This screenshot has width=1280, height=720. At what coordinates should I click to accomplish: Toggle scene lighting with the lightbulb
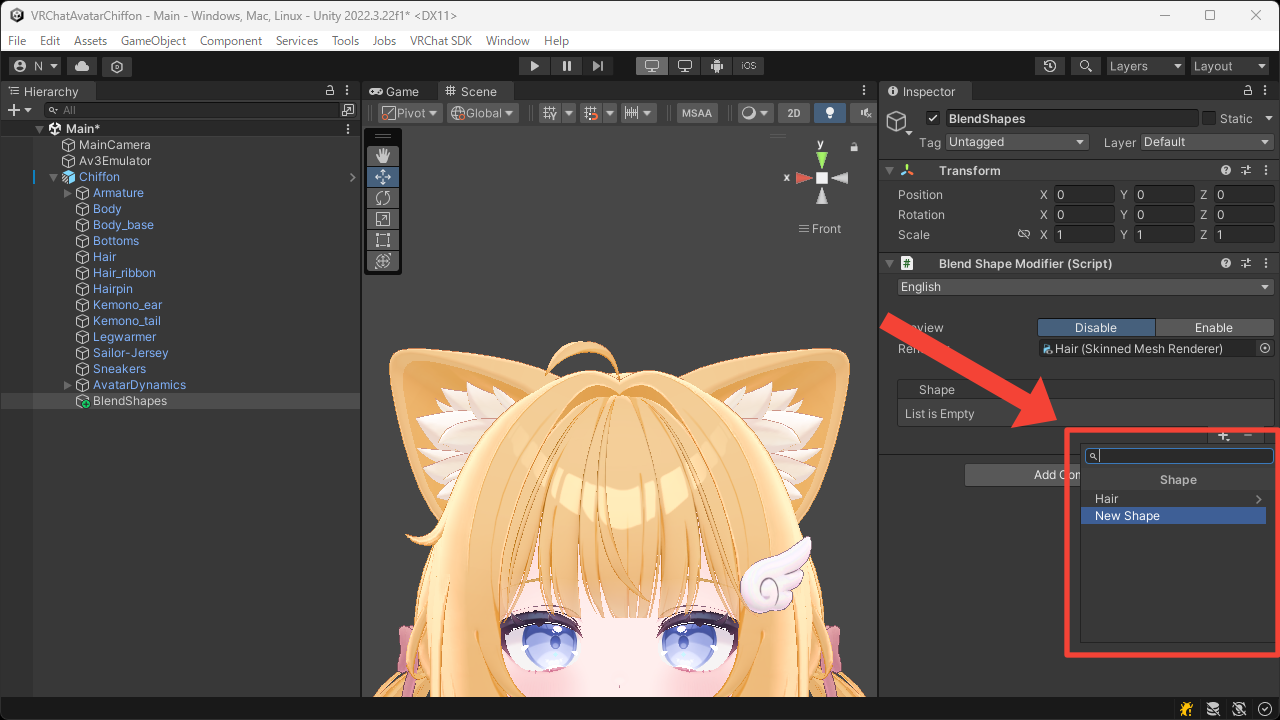(829, 113)
